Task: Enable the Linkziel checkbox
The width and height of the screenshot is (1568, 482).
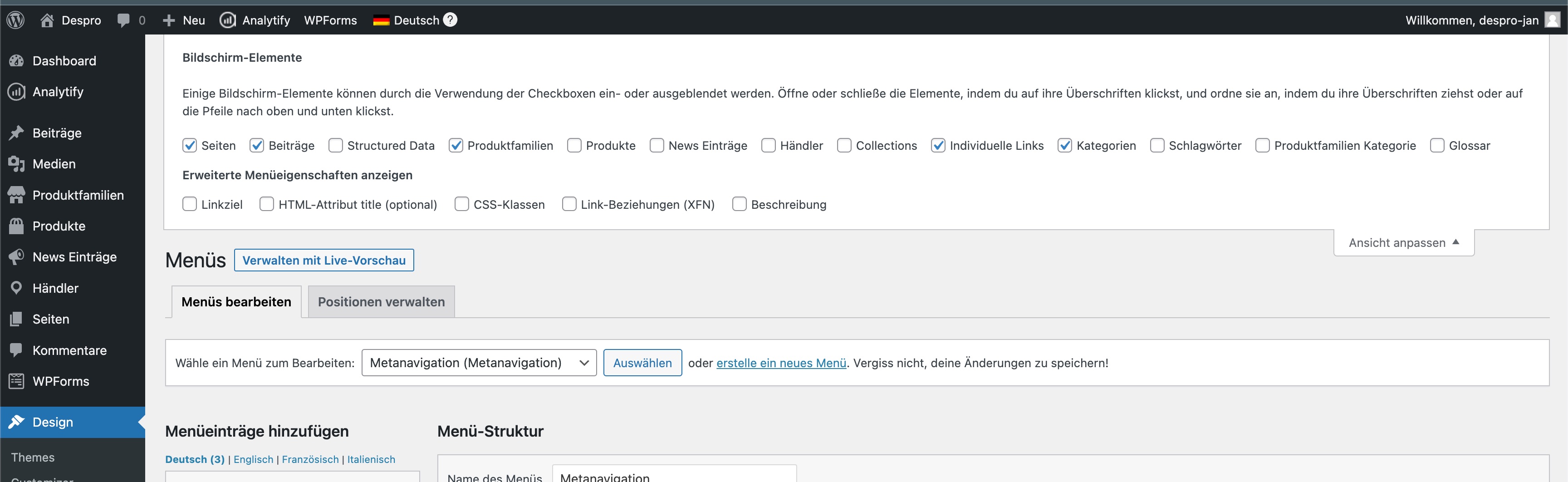Action: (190, 204)
